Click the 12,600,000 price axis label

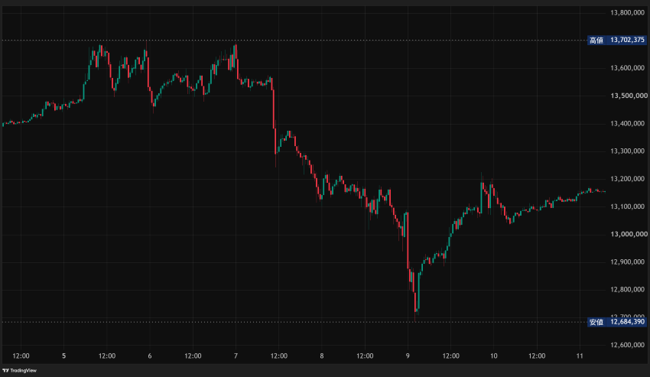(627, 345)
